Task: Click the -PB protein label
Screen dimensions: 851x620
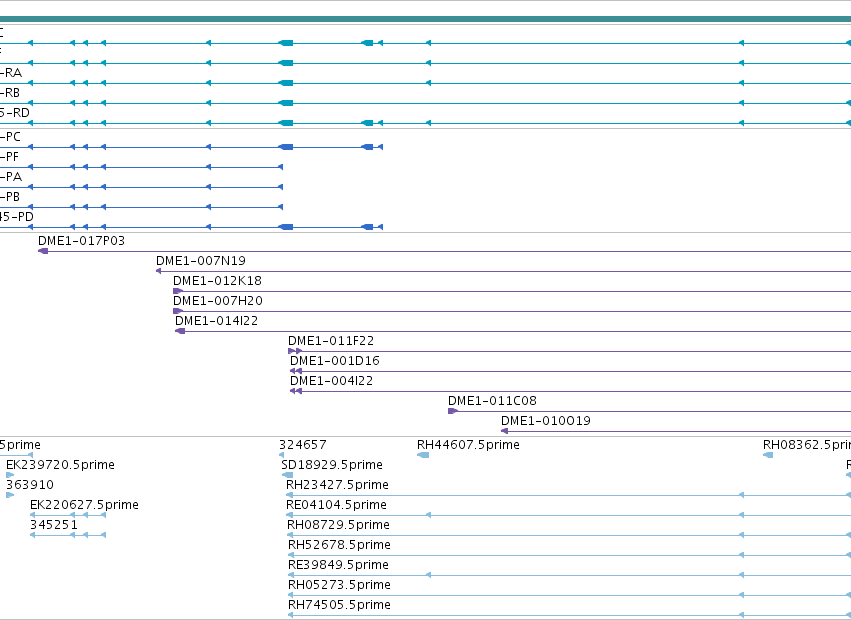Action: (10, 197)
